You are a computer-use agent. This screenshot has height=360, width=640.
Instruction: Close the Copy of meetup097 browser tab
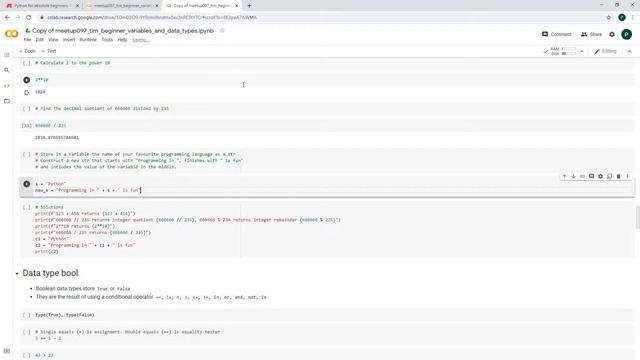pos(237,6)
